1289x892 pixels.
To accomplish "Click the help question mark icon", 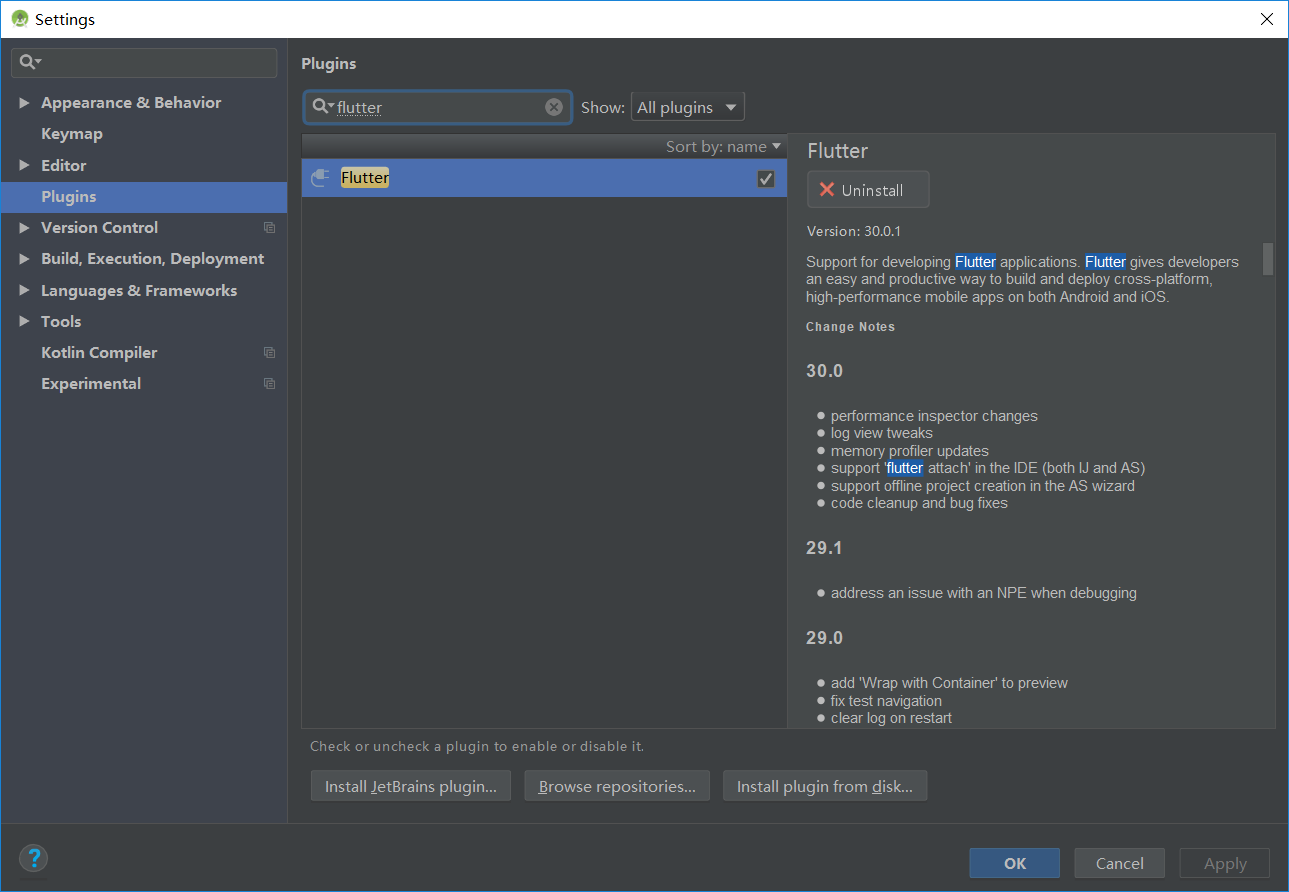I will [x=34, y=858].
